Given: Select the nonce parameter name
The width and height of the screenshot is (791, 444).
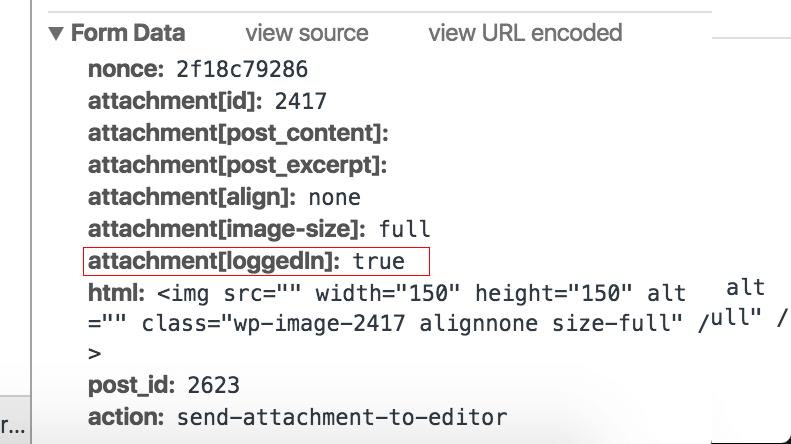Looking at the screenshot, I should (126, 69).
